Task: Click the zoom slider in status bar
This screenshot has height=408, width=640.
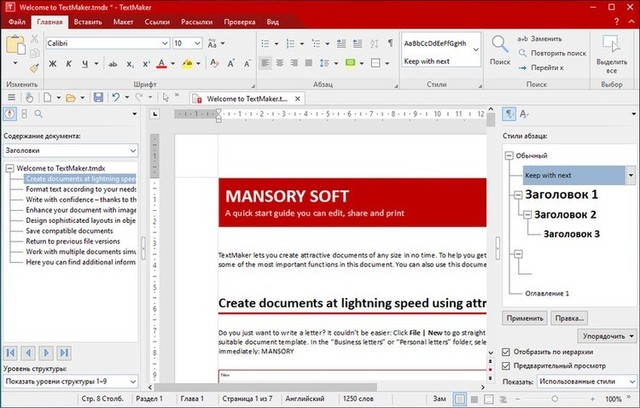Action: pos(556,400)
